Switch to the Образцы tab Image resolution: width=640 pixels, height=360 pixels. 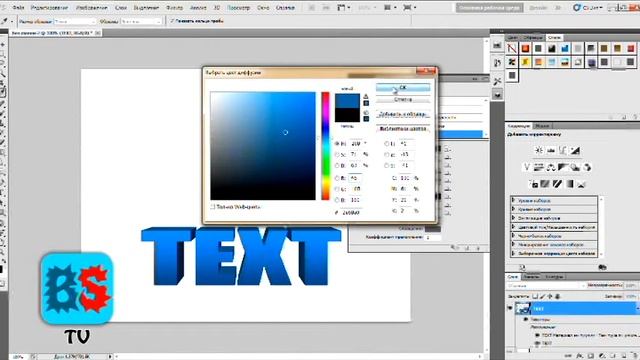533,38
